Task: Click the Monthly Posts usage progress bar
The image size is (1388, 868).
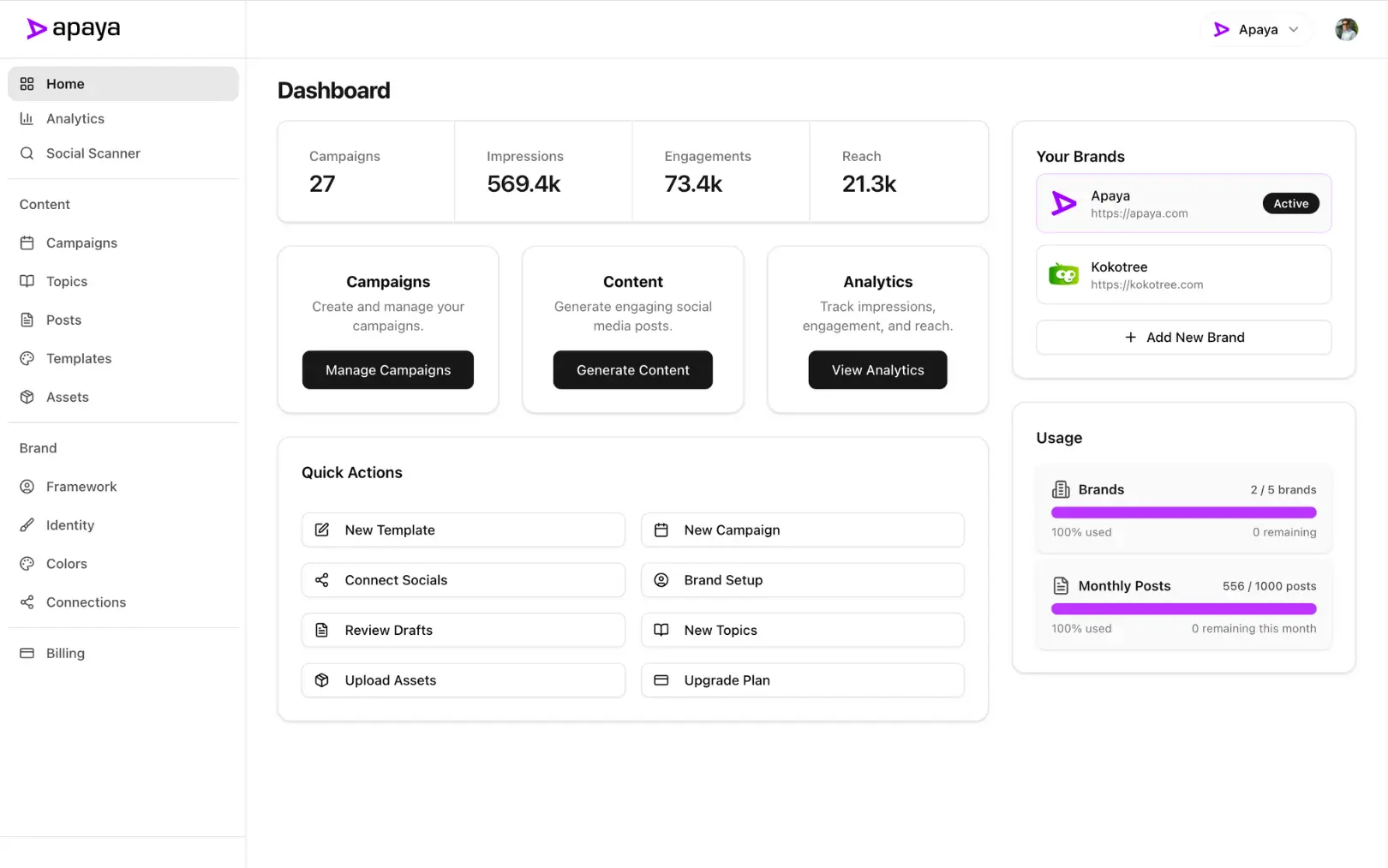Action: [1182, 609]
